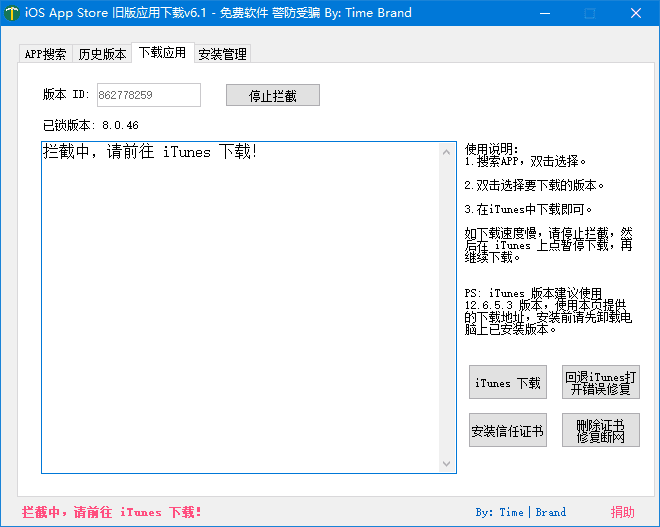
Task: Select the 下载应用 tab
Action: pos(162,53)
